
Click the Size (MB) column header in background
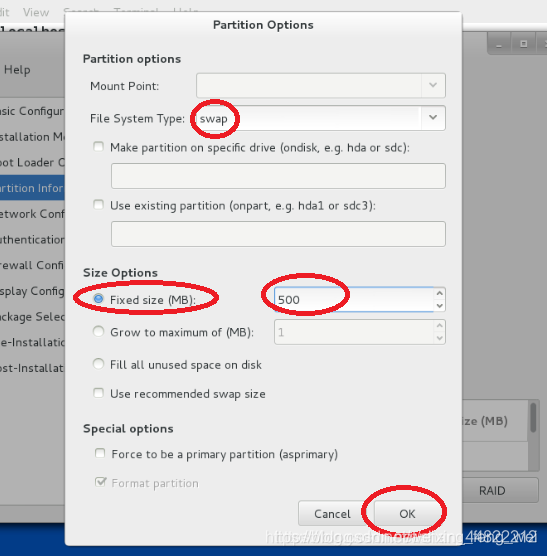pos(495,421)
